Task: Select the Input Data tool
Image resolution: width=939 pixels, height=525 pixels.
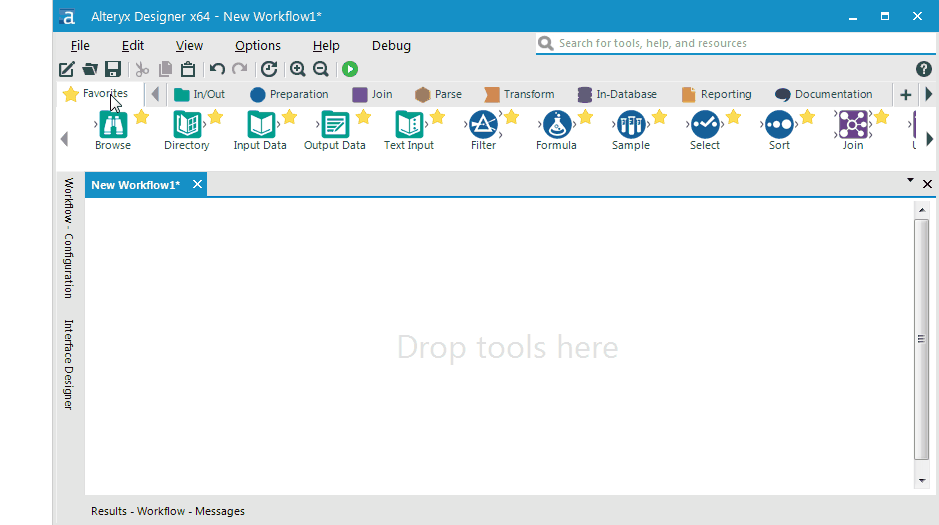Action: point(260,131)
